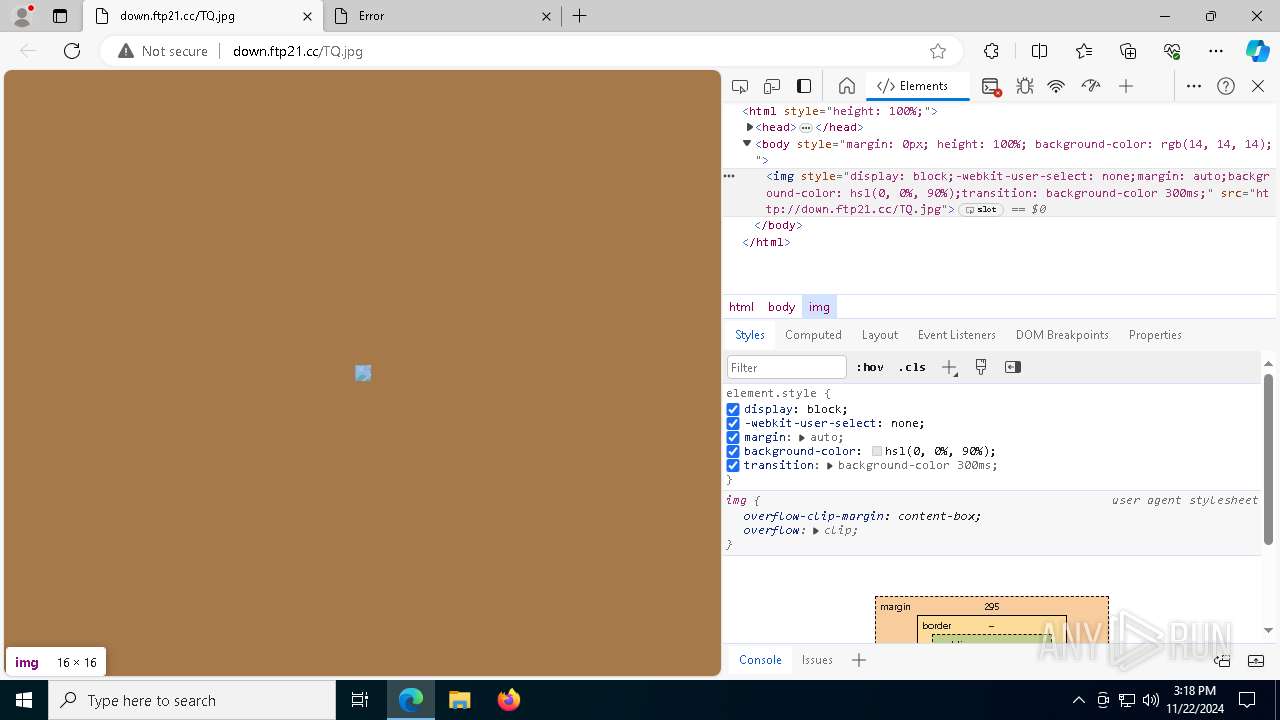1280x720 pixels.
Task: Click the Styles Filter input field
Action: coord(787,367)
